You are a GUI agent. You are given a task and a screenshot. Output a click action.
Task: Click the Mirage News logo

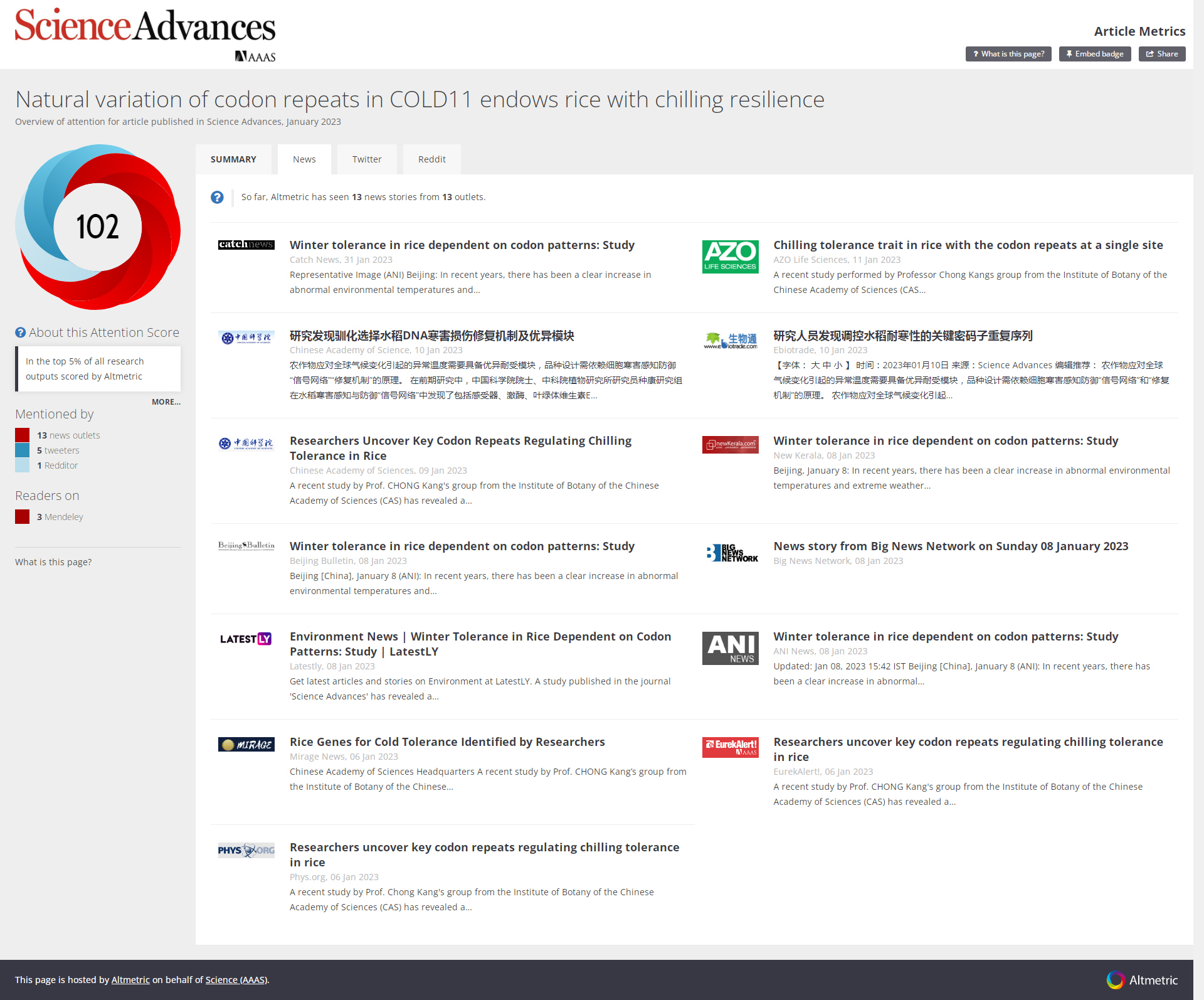point(246,745)
